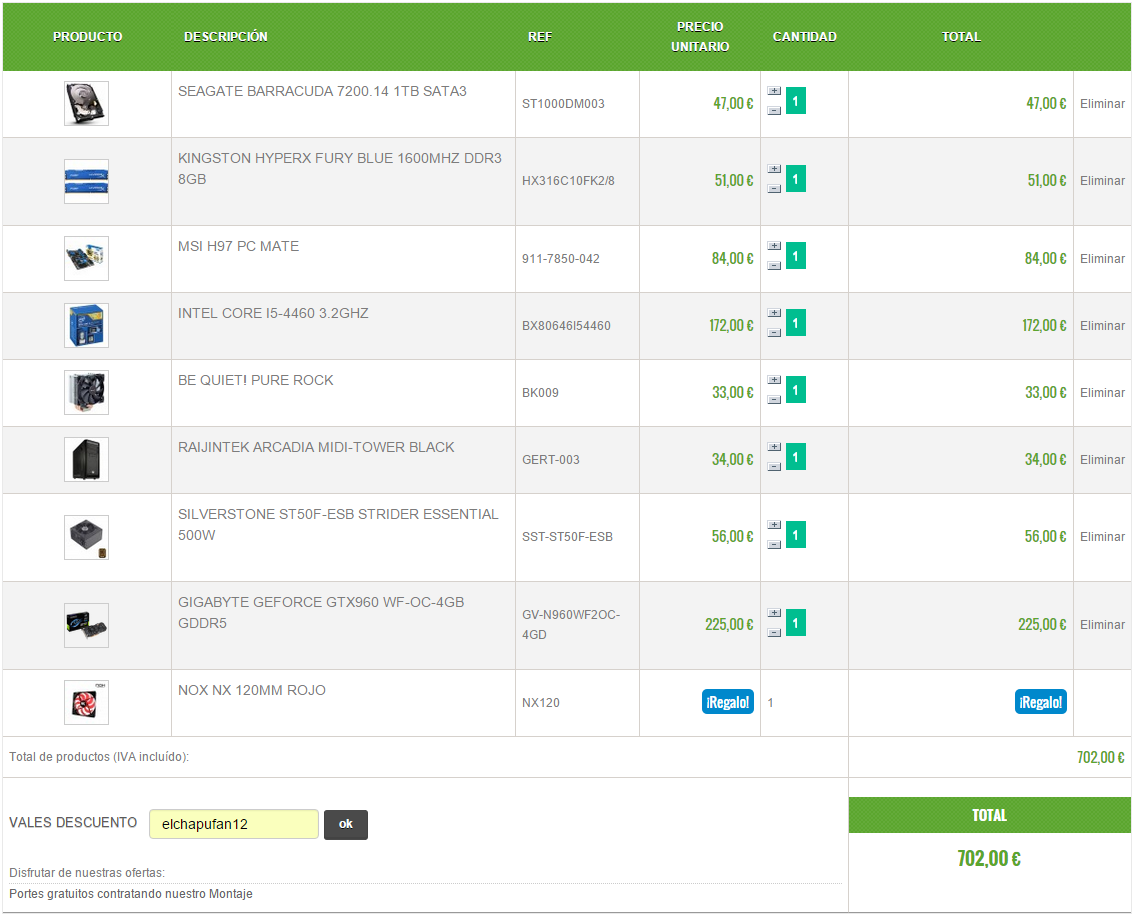Open GIGABYTE GEFORCE GTX960 WF-OC-4GB description
The image size is (1137, 918).
(321, 613)
